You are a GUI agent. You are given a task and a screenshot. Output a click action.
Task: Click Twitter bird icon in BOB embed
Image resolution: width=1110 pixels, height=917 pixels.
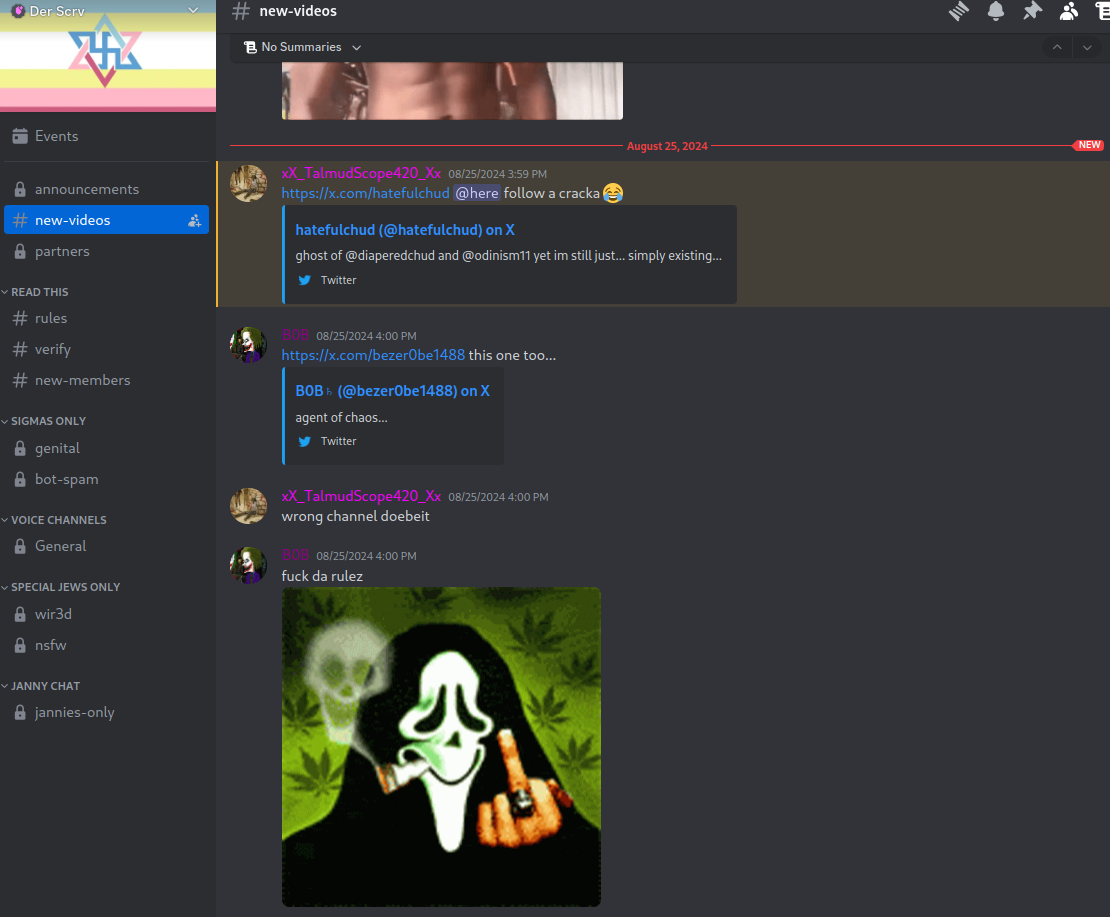[x=304, y=441]
